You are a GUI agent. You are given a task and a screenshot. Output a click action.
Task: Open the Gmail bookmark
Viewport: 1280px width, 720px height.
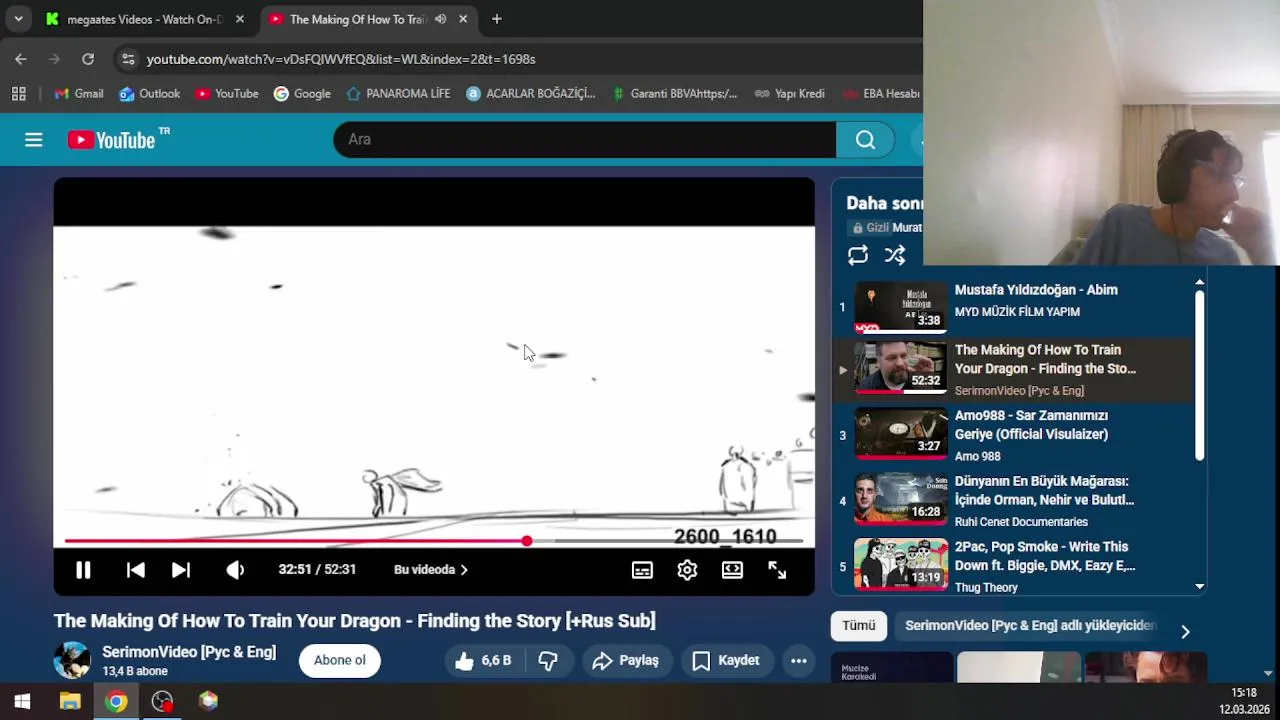click(x=78, y=94)
